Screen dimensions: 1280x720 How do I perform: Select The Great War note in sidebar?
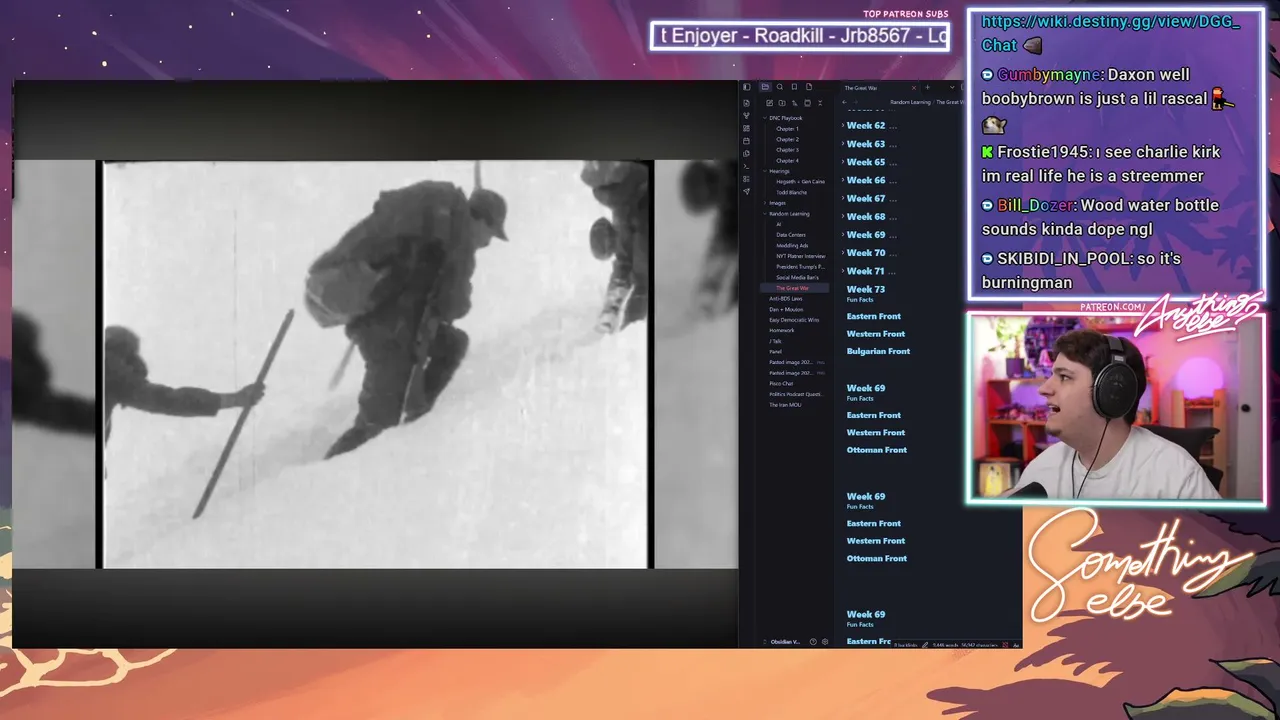[792, 288]
